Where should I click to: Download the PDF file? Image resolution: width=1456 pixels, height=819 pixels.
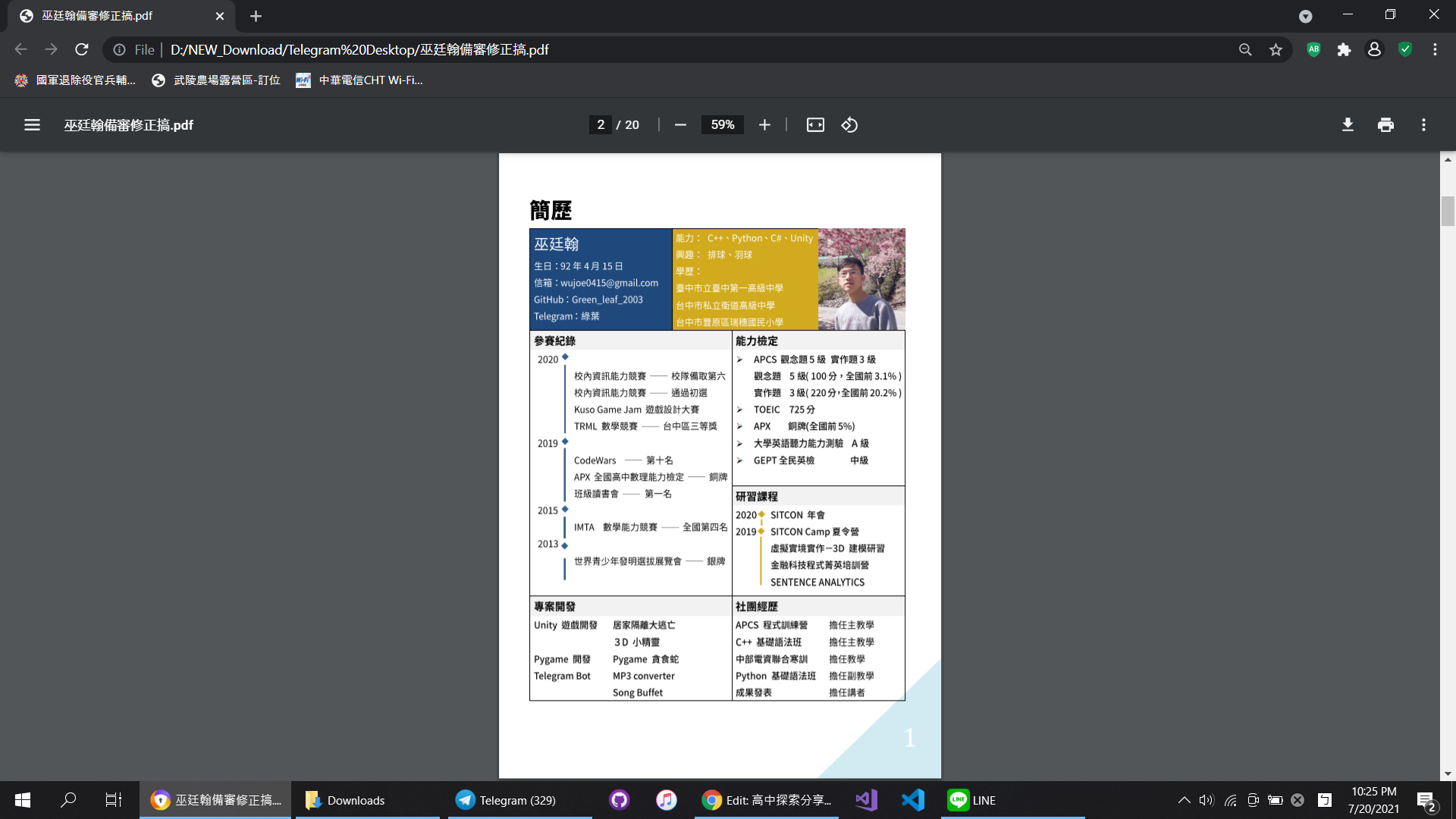coord(1348,125)
